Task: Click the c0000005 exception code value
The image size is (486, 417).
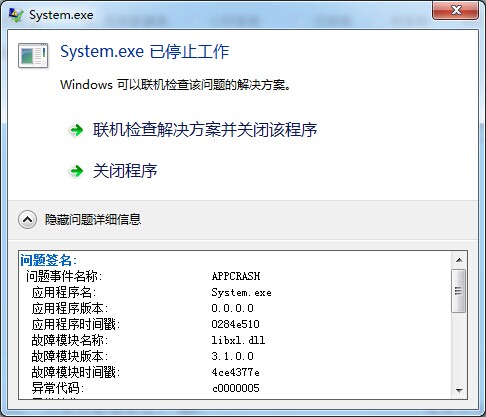Action: (x=236, y=388)
